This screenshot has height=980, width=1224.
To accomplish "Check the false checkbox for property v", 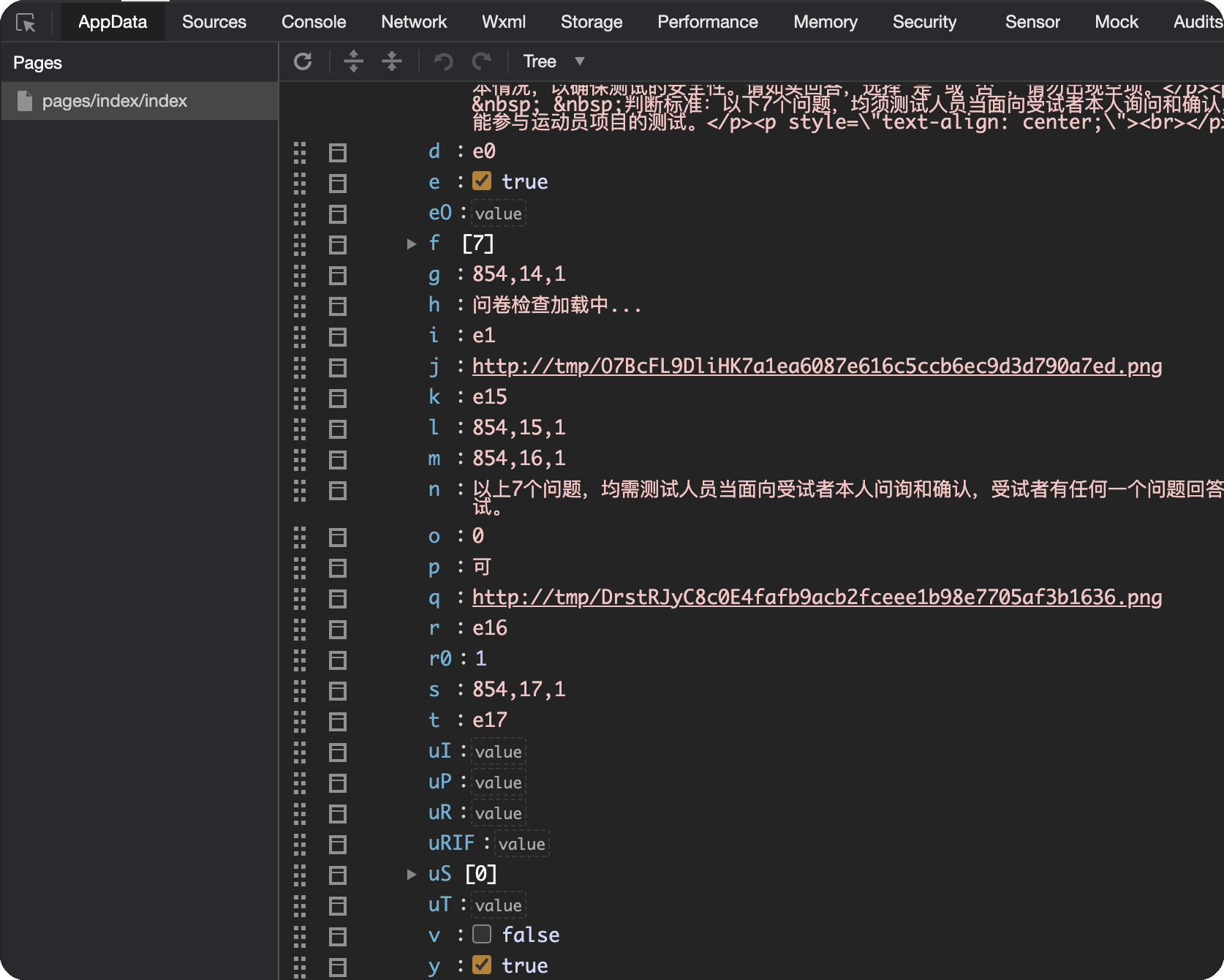I will point(482,934).
